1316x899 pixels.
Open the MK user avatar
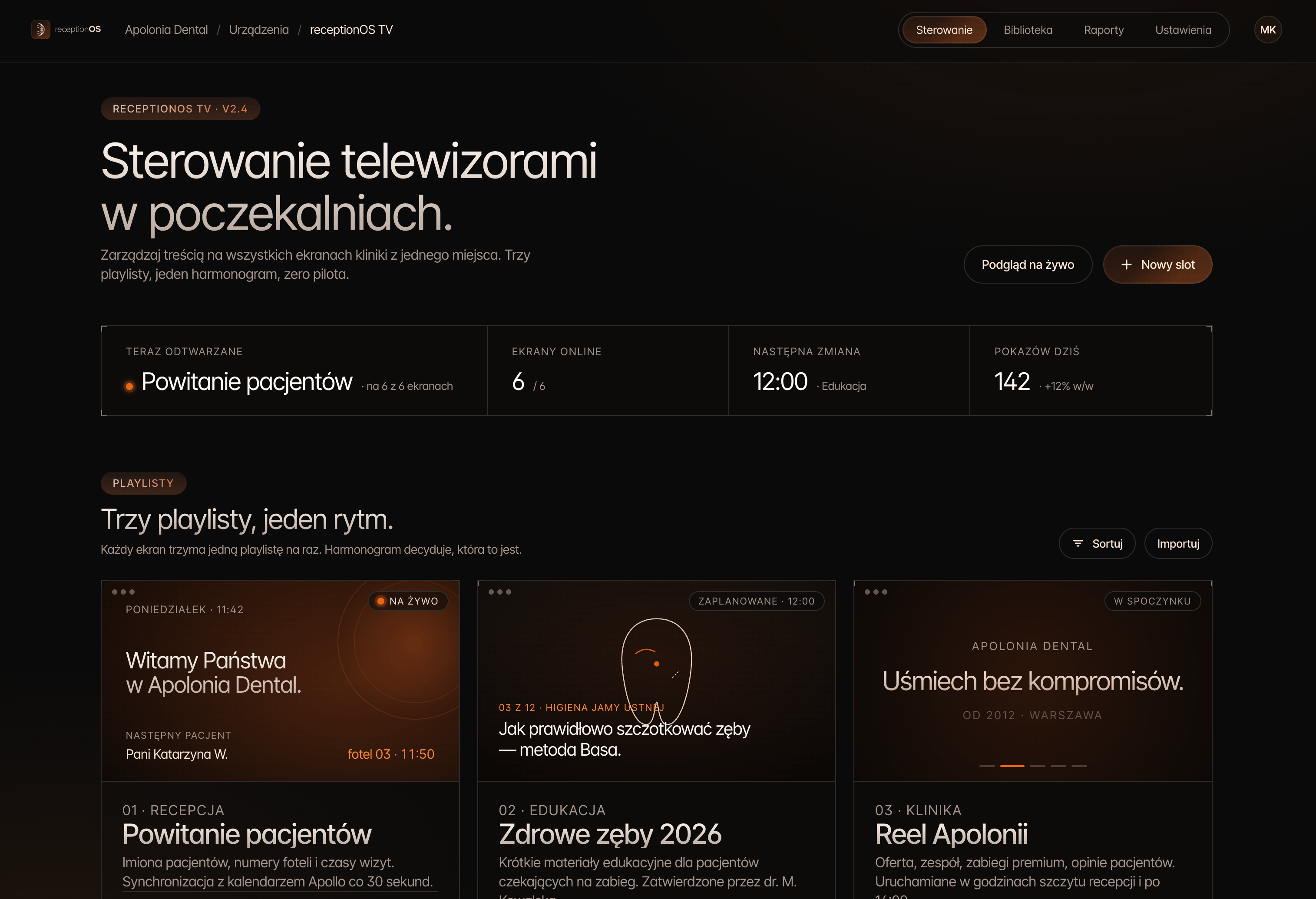click(1267, 30)
